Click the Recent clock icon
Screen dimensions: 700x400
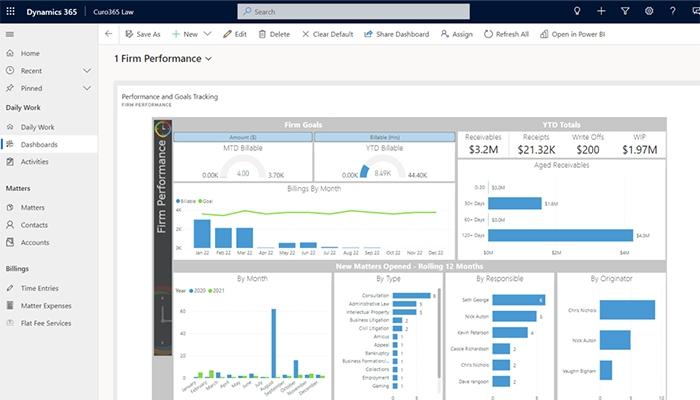pyautogui.click(x=10, y=71)
